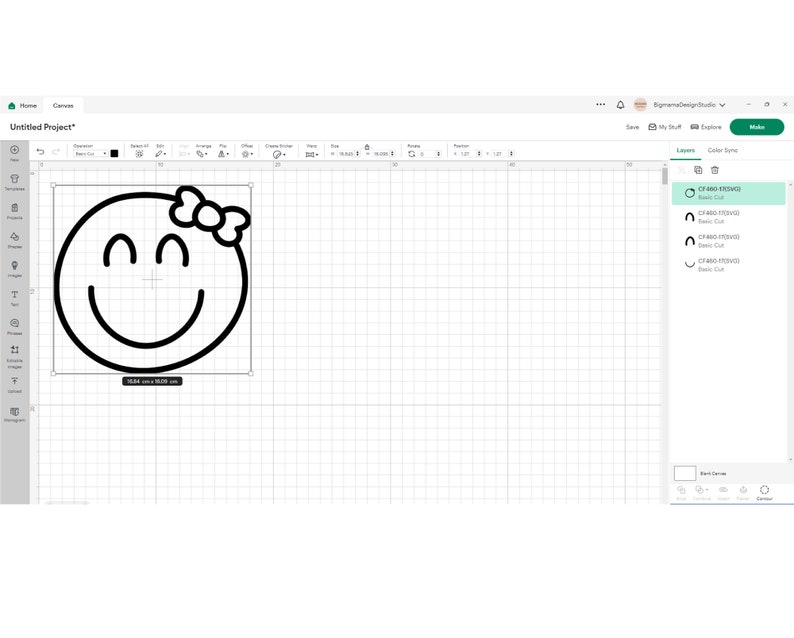Open the Operation Basic Cut dropdown

(x=90, y=153)
